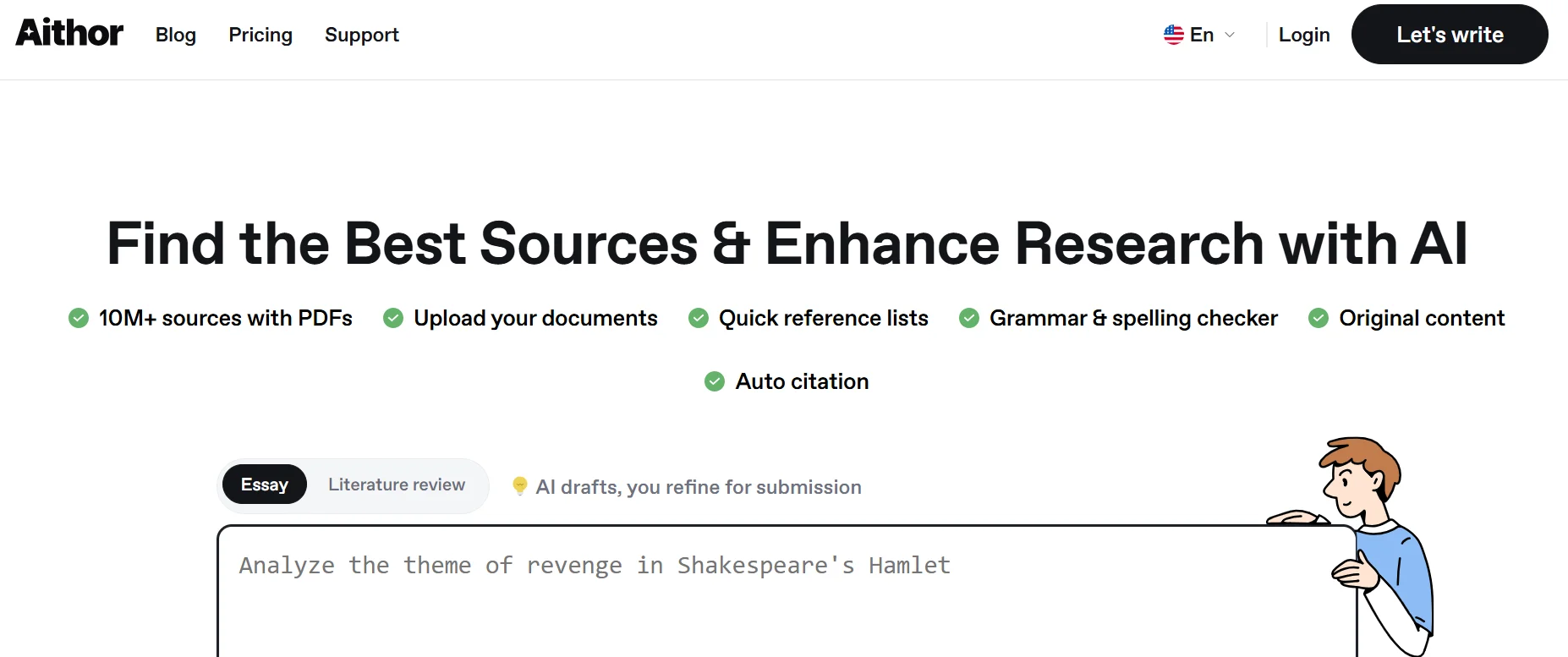Click the Login link

pos(1304,35)
